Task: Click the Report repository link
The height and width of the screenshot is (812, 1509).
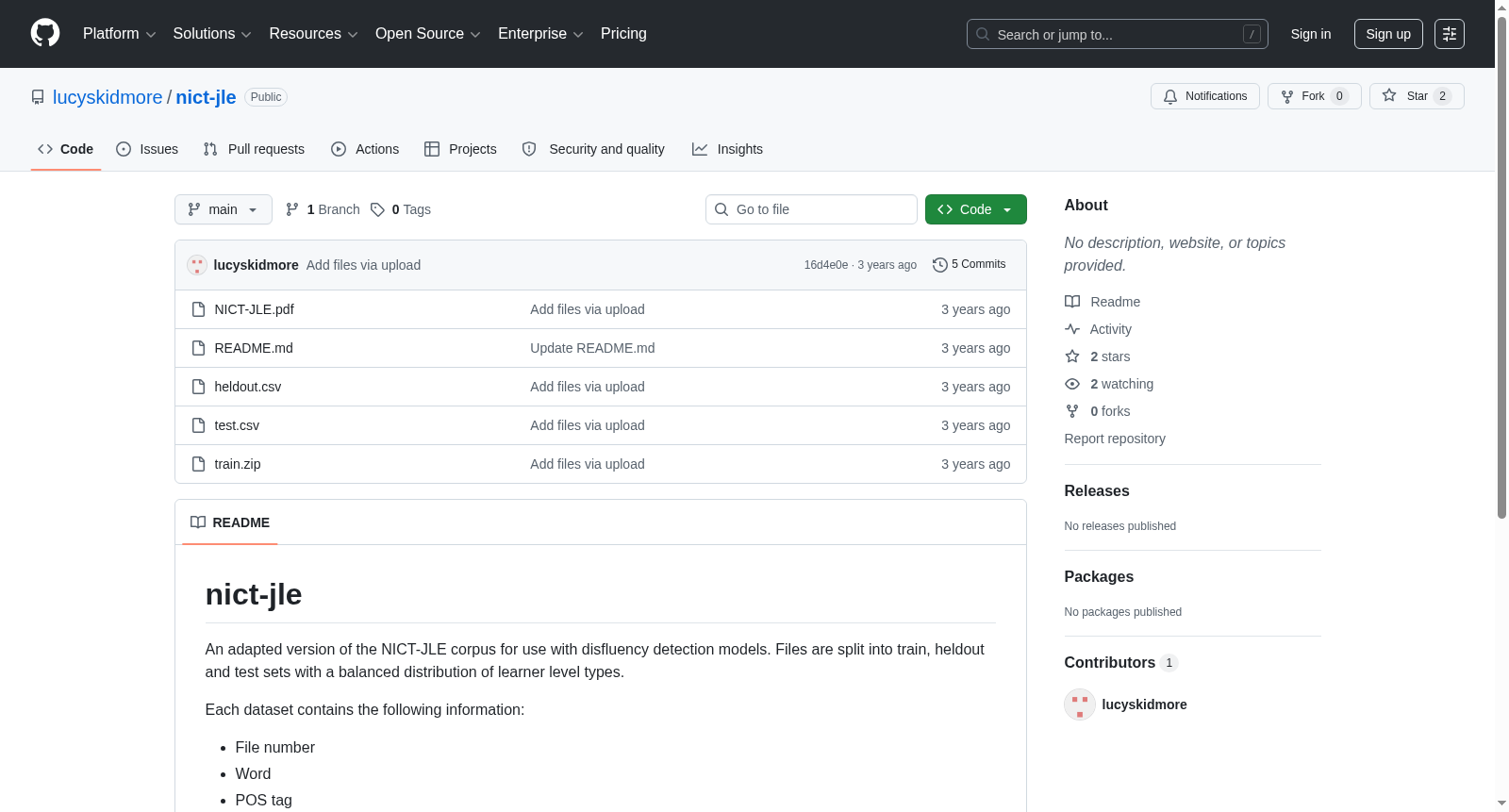Action: (x=1115, y=439)
